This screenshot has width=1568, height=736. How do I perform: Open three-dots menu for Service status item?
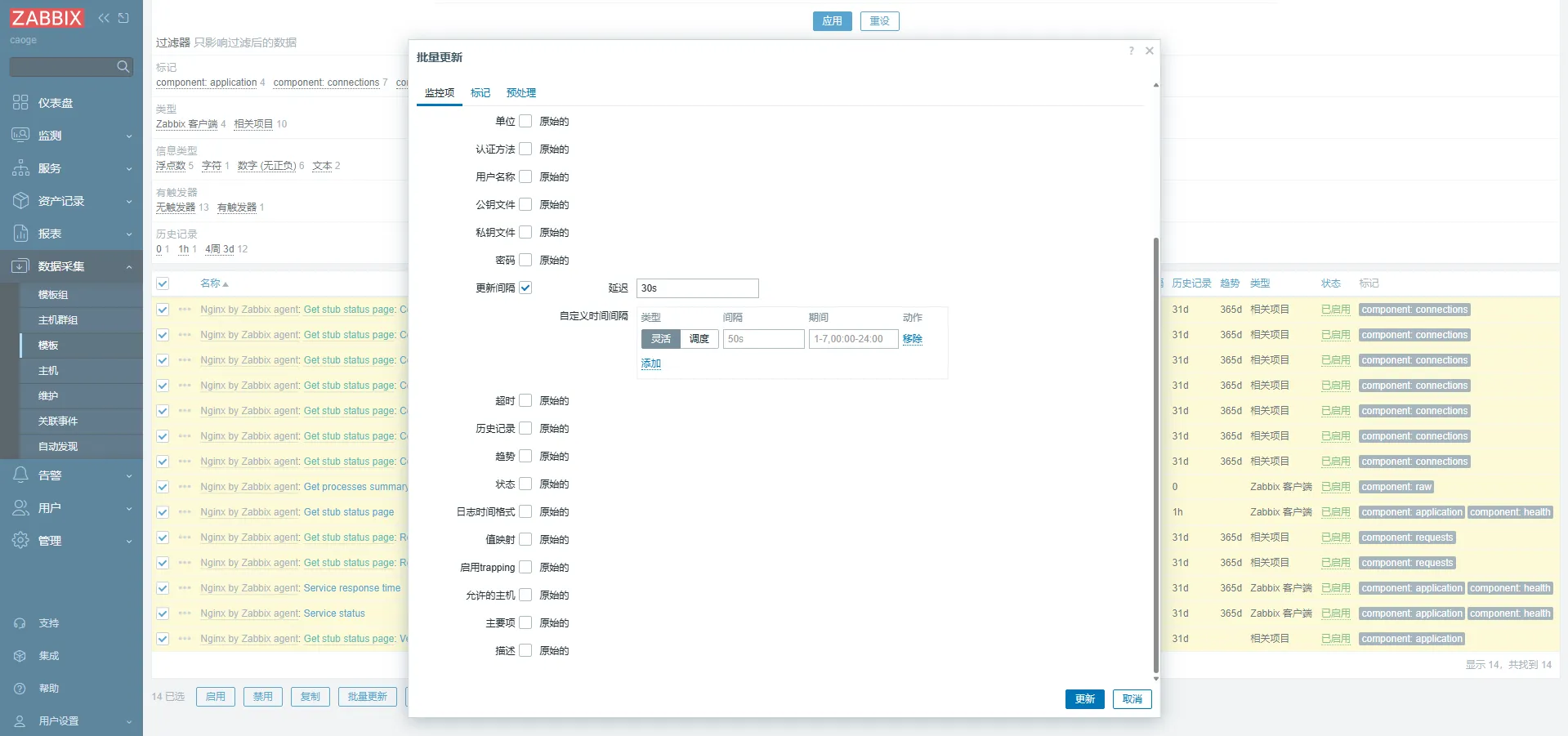(185, 613)
